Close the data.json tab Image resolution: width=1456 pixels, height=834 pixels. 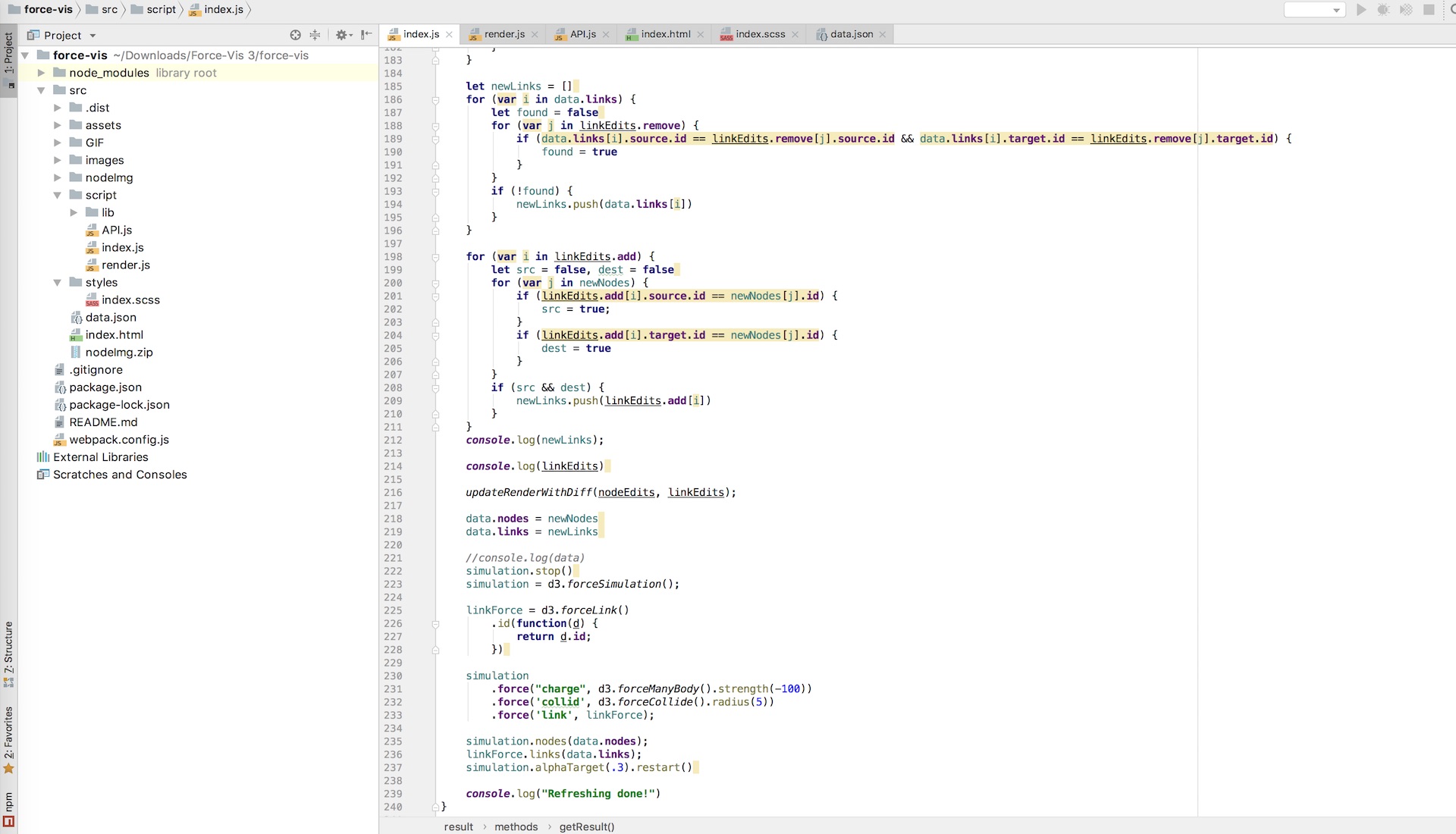point(883,34)
